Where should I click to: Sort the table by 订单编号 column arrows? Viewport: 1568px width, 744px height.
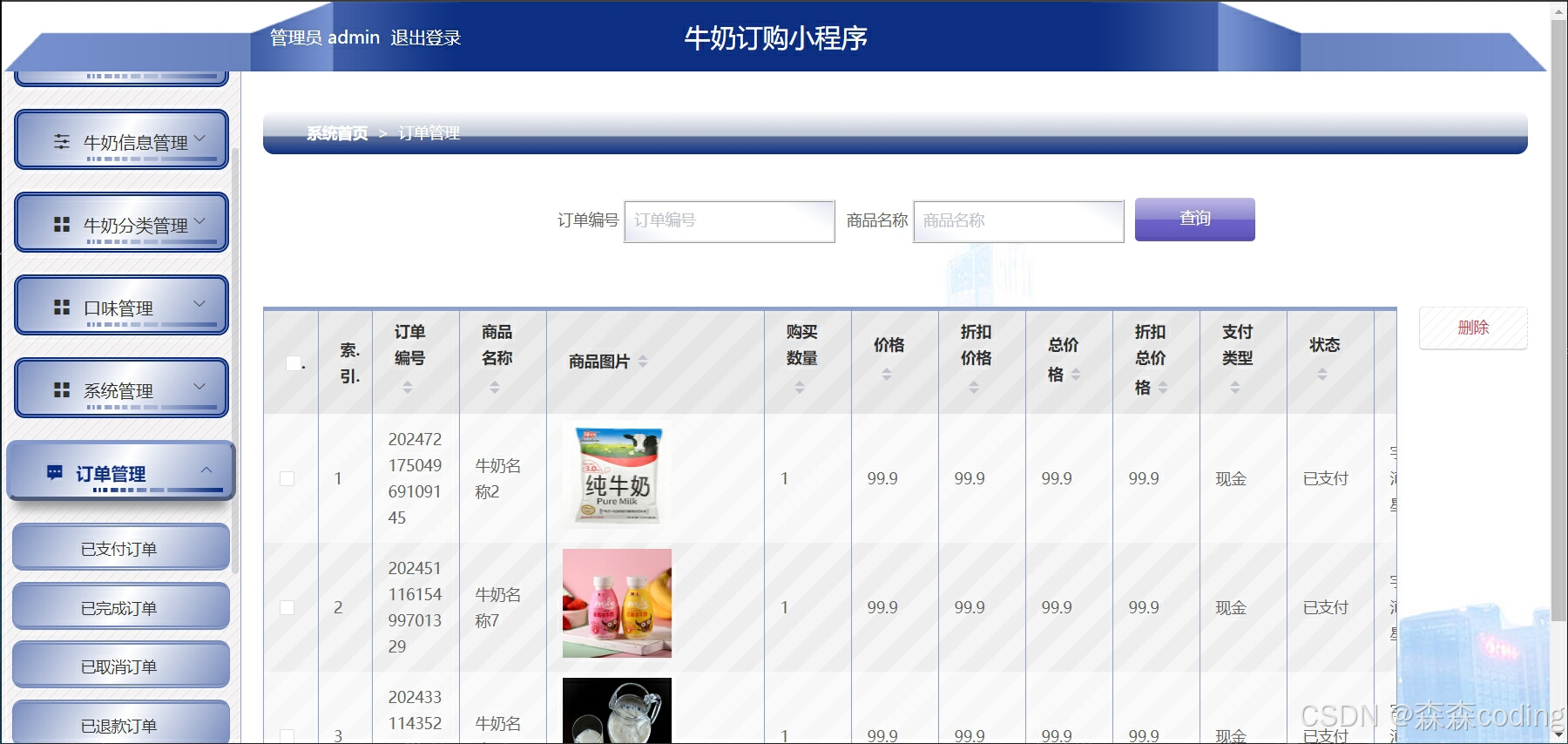[x=408, y=387]
